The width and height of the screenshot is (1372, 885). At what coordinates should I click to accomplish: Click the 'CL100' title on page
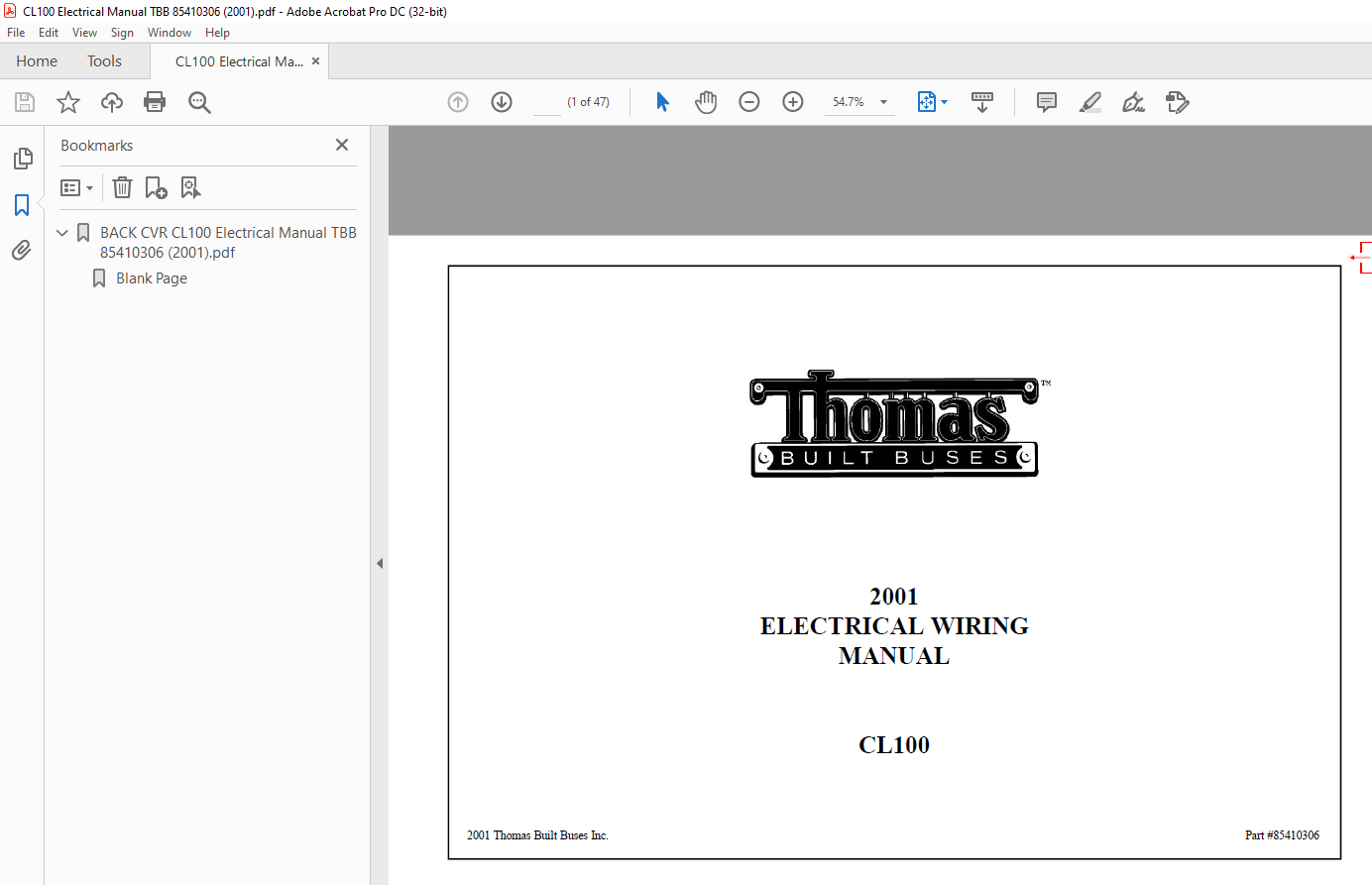[894, 745]
